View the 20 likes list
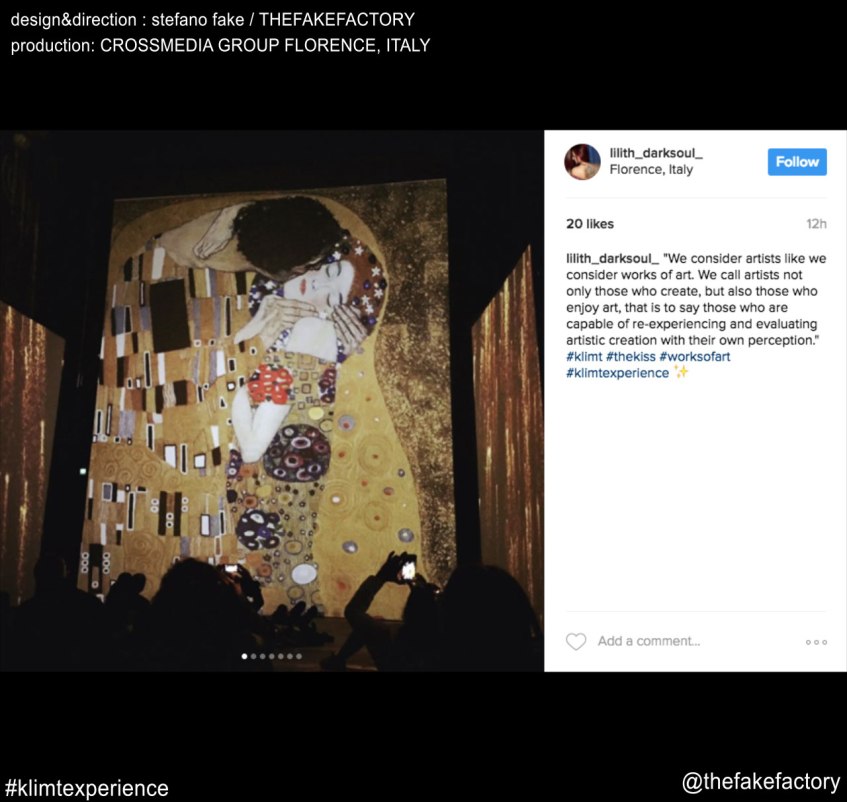Screen dimensions: 847x802 590,224
